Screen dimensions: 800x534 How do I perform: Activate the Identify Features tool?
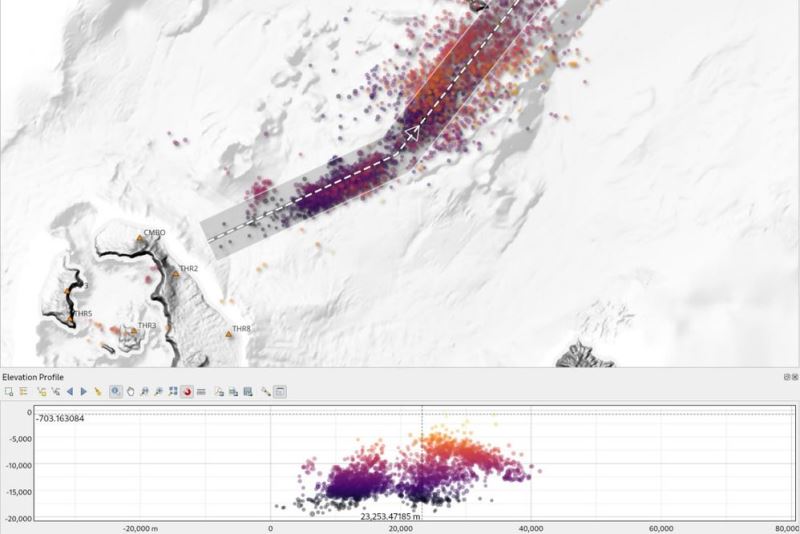pos(116,391)
